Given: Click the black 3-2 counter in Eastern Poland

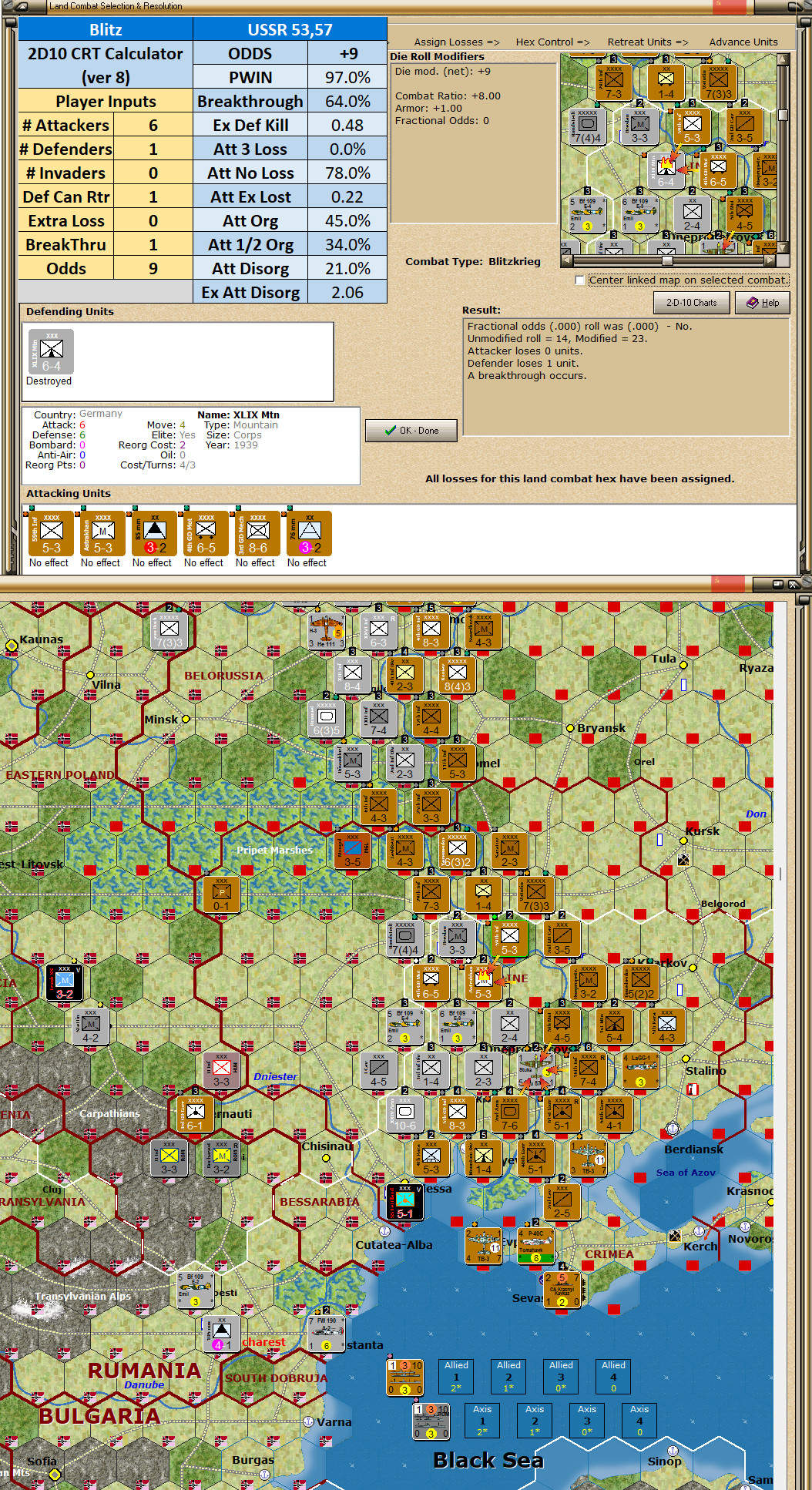Looking at the screenshot, I should pyautogui.click(x=65, y=982).
